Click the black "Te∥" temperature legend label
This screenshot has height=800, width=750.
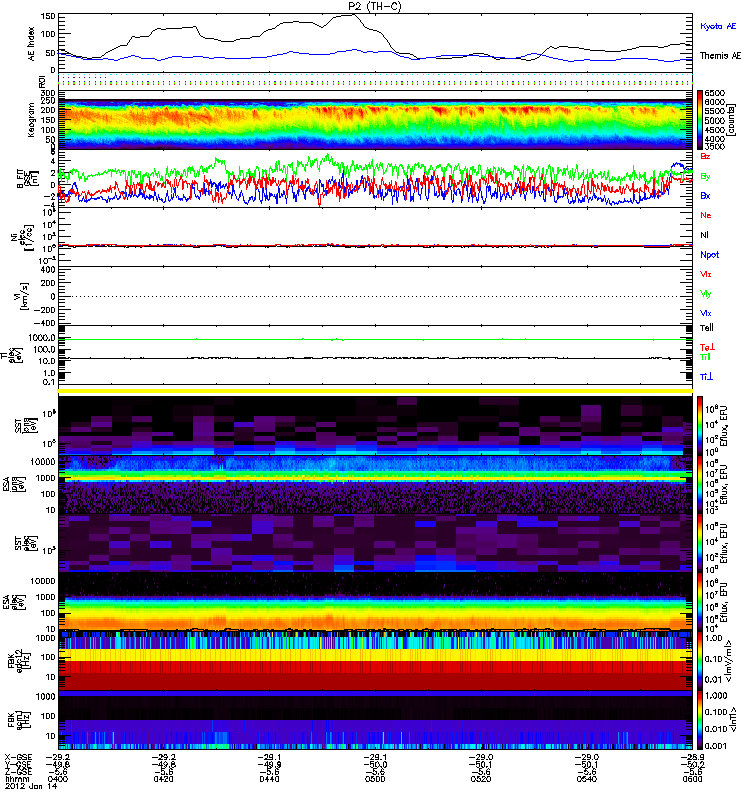pos(707,328)
